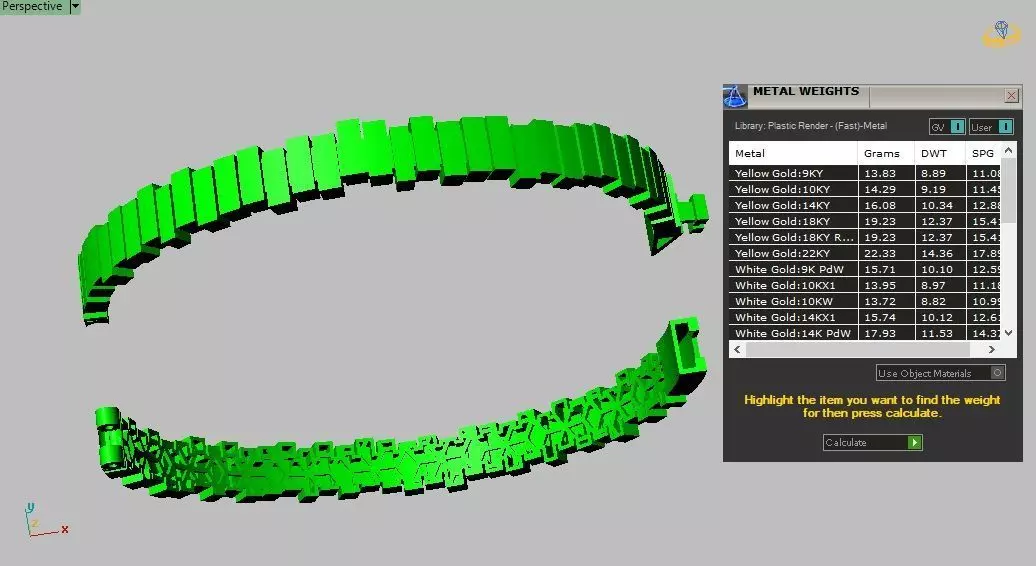Viewport: 1036px width, 566px height.
Task: Sort table by DWT column header
Action: (940, 153)
